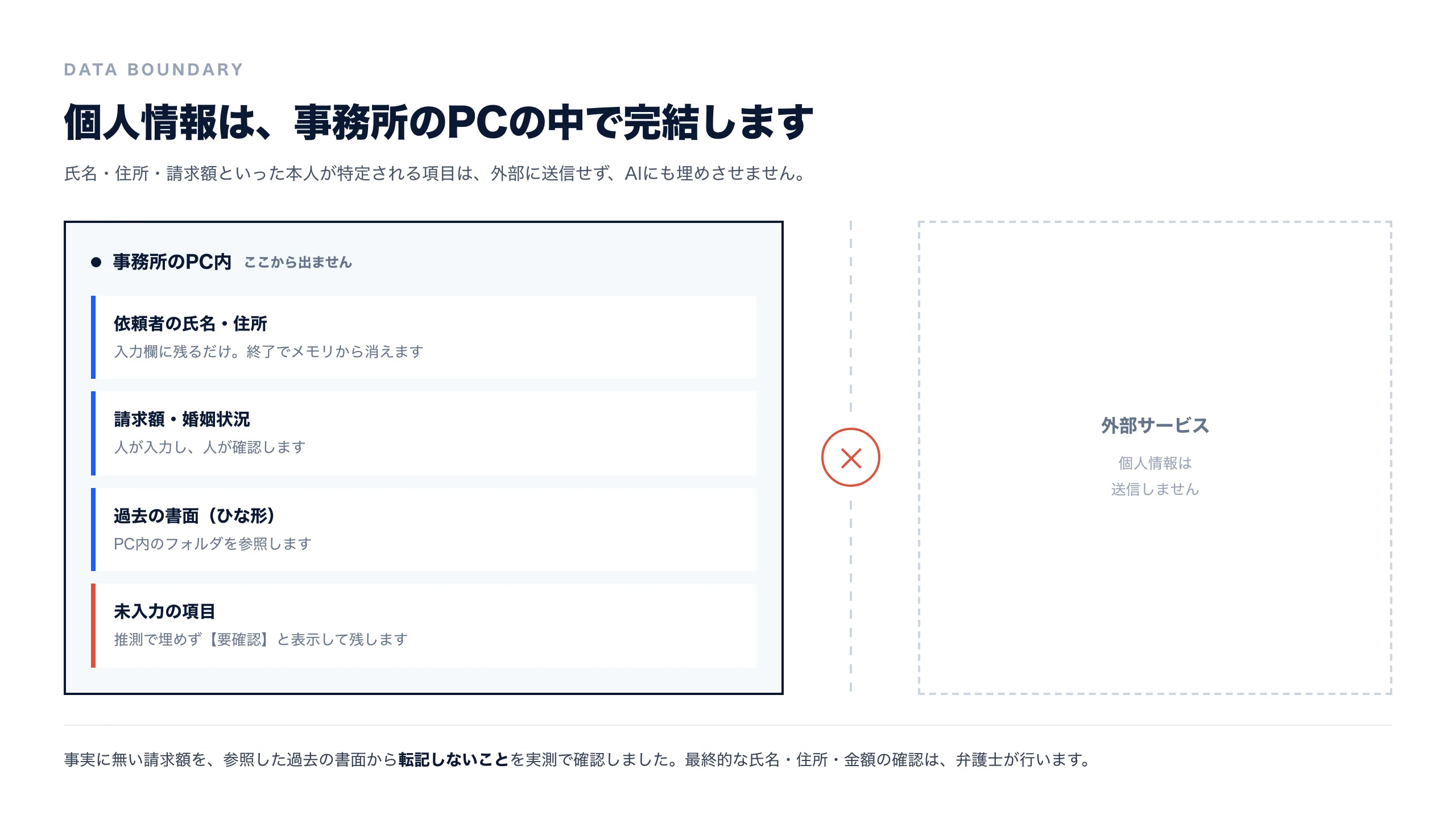Screen dimensions: 1456x819
Task: Click the 外部サービス heading
Action: coord(1155,425)
